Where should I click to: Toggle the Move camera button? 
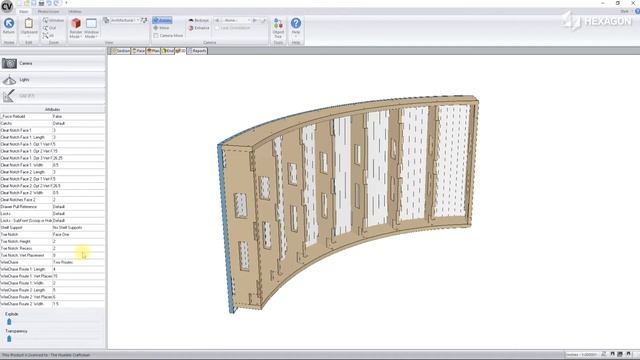(x=161, y=28)
